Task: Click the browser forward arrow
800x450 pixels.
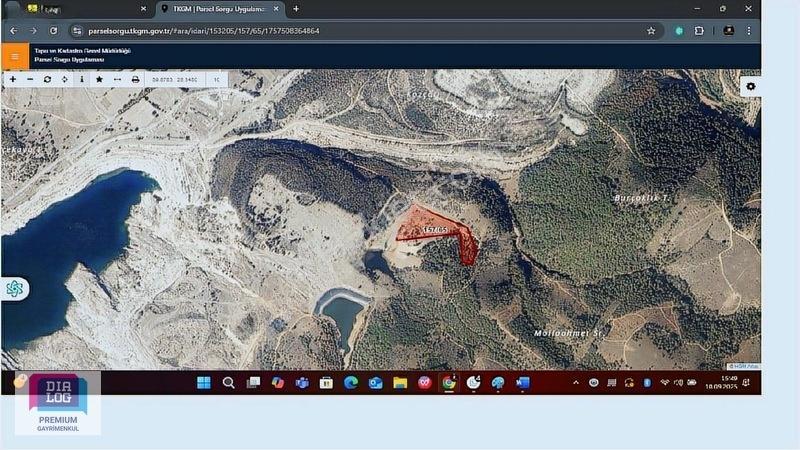Action: 33,31
